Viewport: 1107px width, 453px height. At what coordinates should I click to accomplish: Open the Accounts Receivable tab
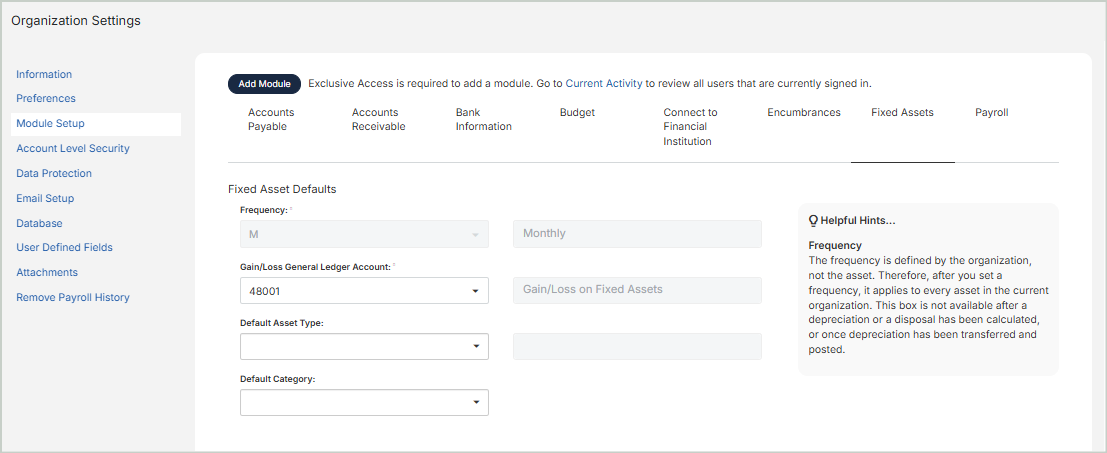pos(378,120)
